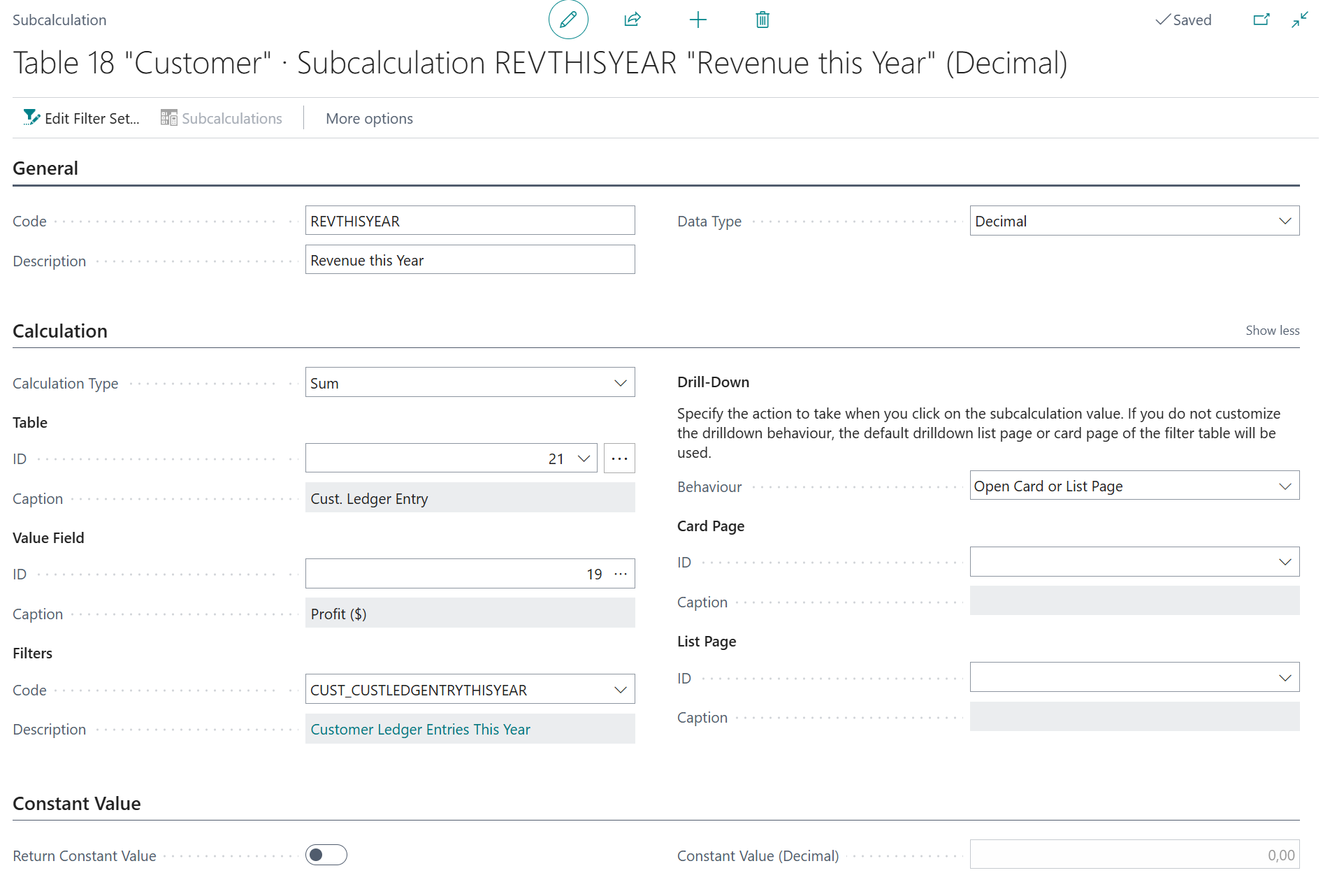1330x896 pixels.
Task: Click the trash delete icon
Action: click(762, 20)
